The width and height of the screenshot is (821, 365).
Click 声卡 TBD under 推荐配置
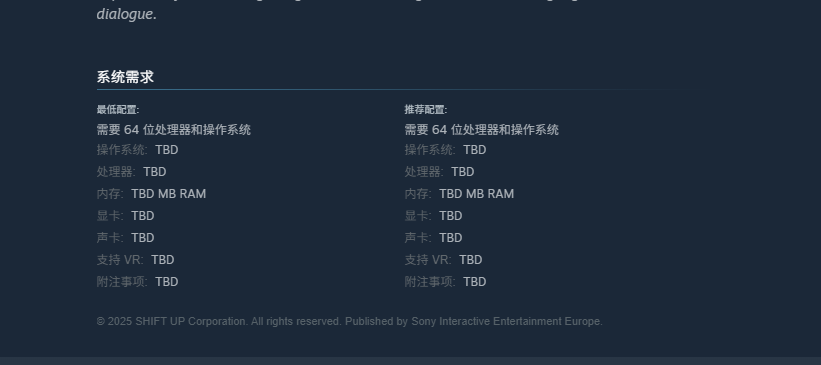434,238
